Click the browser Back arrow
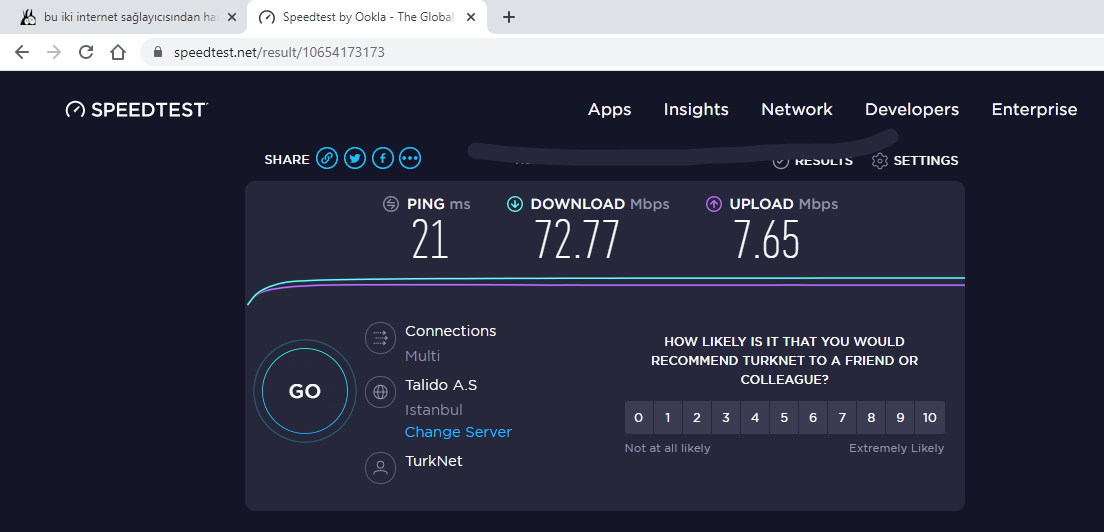The width and height of the screenshot is (1104, 532). [22, 52]
